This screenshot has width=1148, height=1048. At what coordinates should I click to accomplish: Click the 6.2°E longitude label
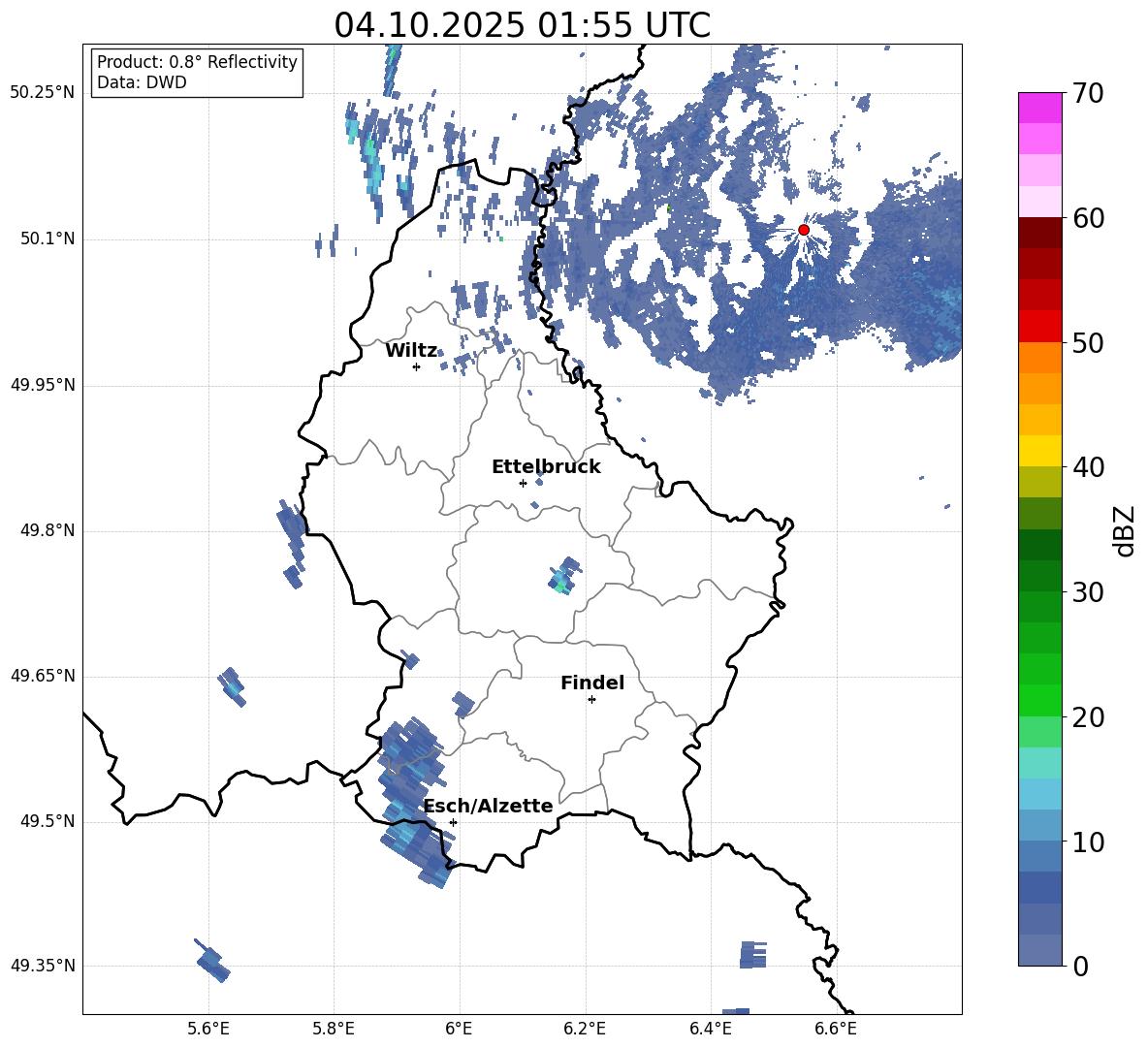pyautogui.click(x=585, y=1029)
